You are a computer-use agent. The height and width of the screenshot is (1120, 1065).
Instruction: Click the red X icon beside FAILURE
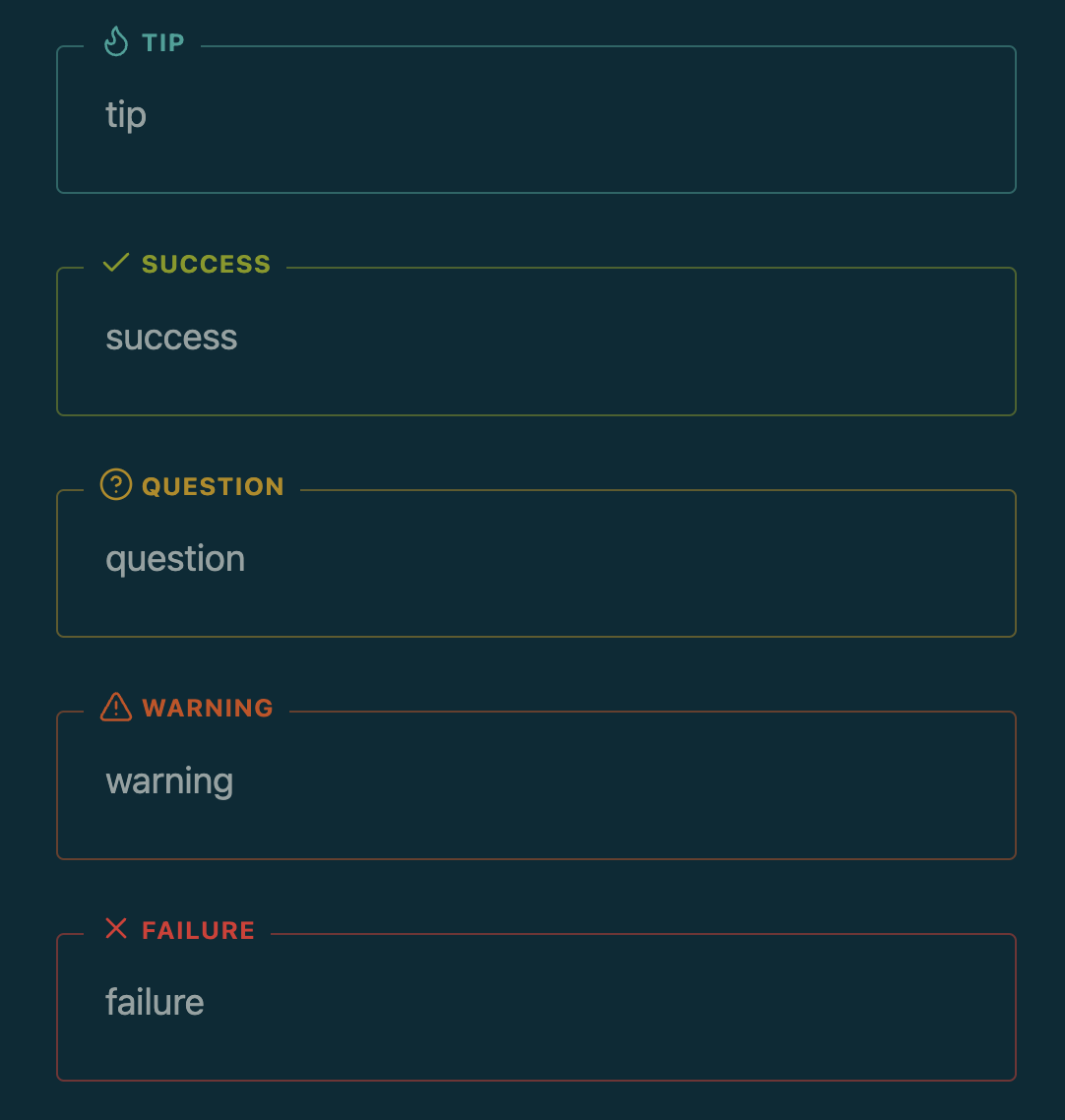pyautogui.click(x=116, y=928)
